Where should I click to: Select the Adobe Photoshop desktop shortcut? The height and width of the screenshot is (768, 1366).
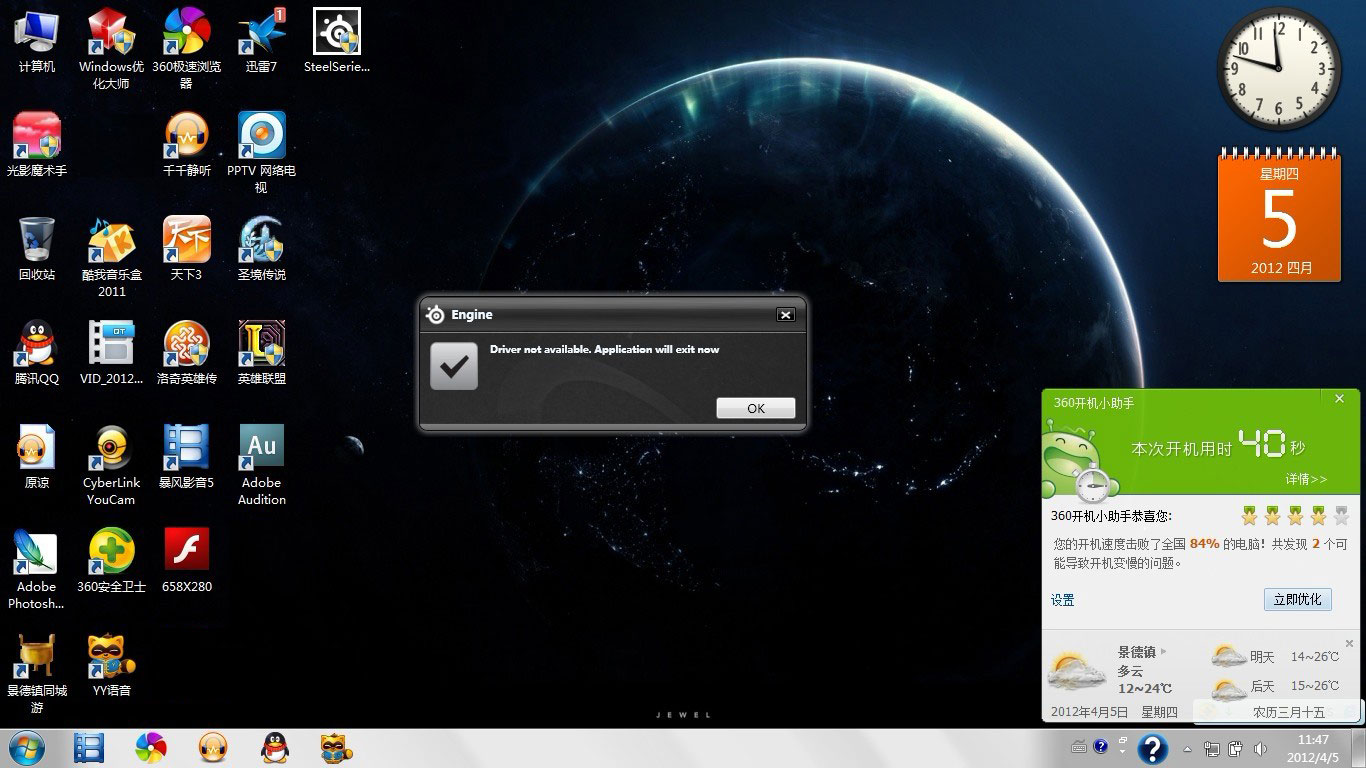(37, 569)
